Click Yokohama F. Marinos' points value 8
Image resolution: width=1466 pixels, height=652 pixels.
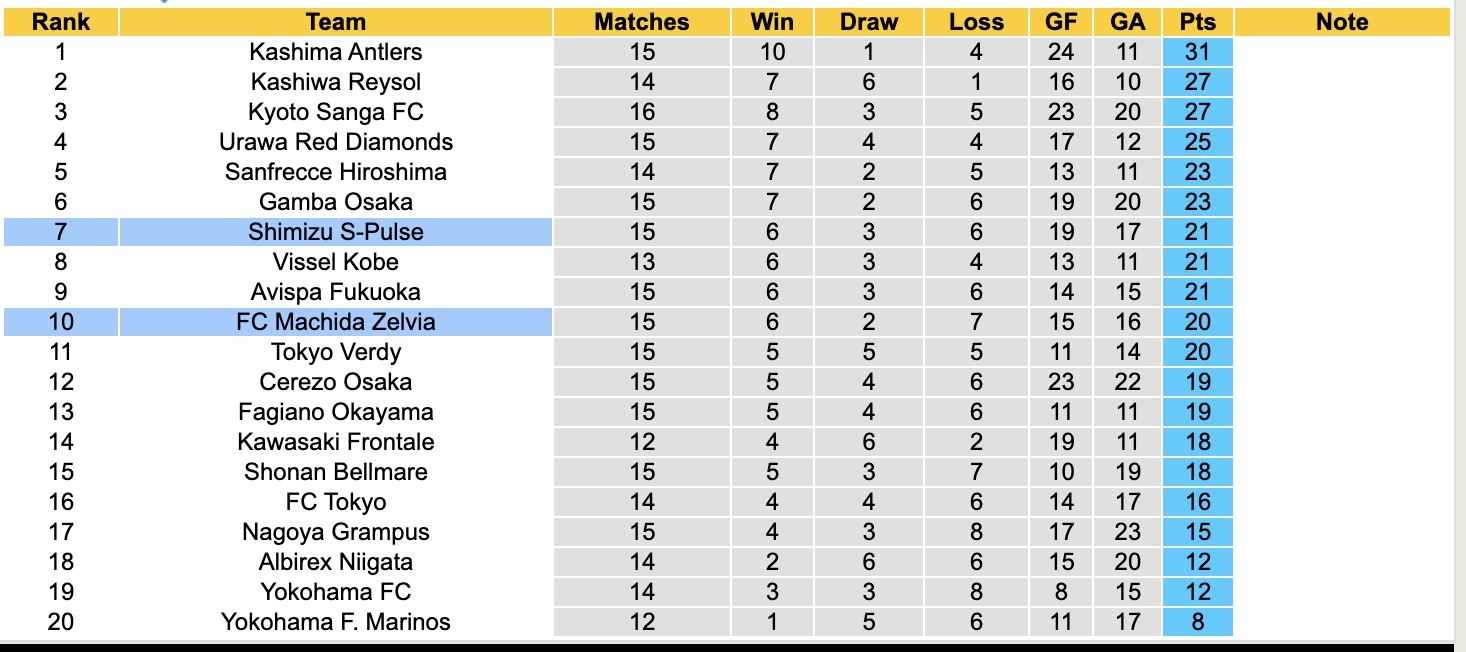(1197, 622)
